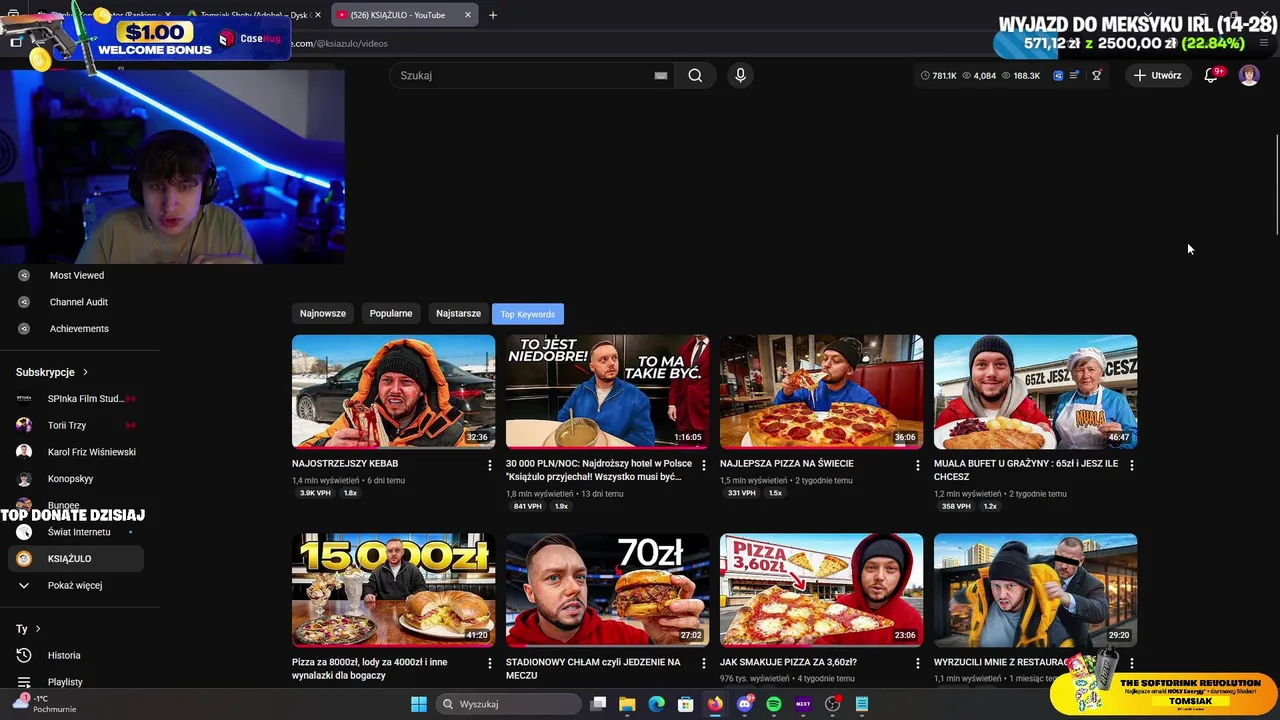This screenshot has height=720, width=1280.
Task: Click the blue vidIQ logo icon
Action: 1058,75
